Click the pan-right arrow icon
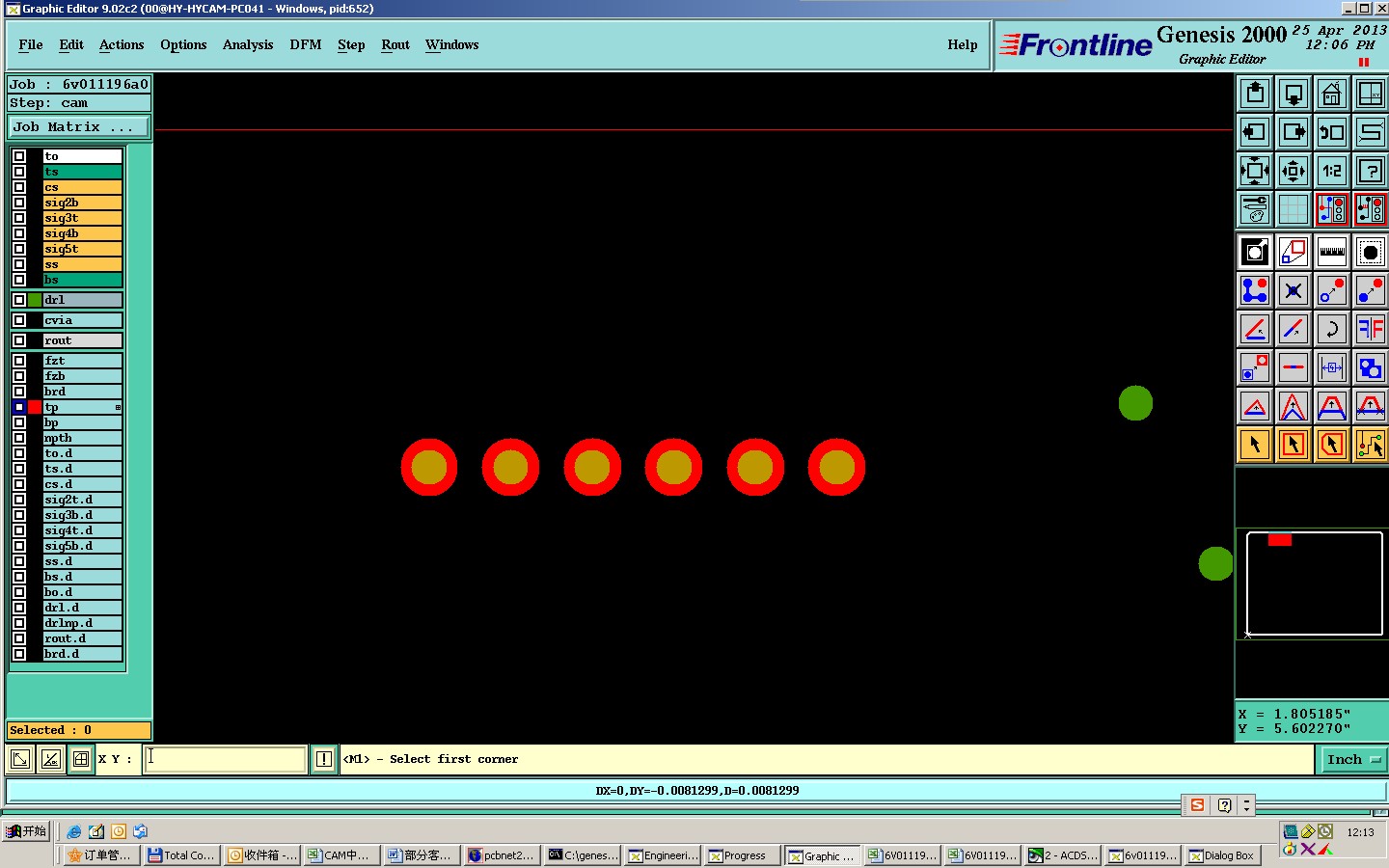This screenshot has width=1389, height=868. (1293, 132)
